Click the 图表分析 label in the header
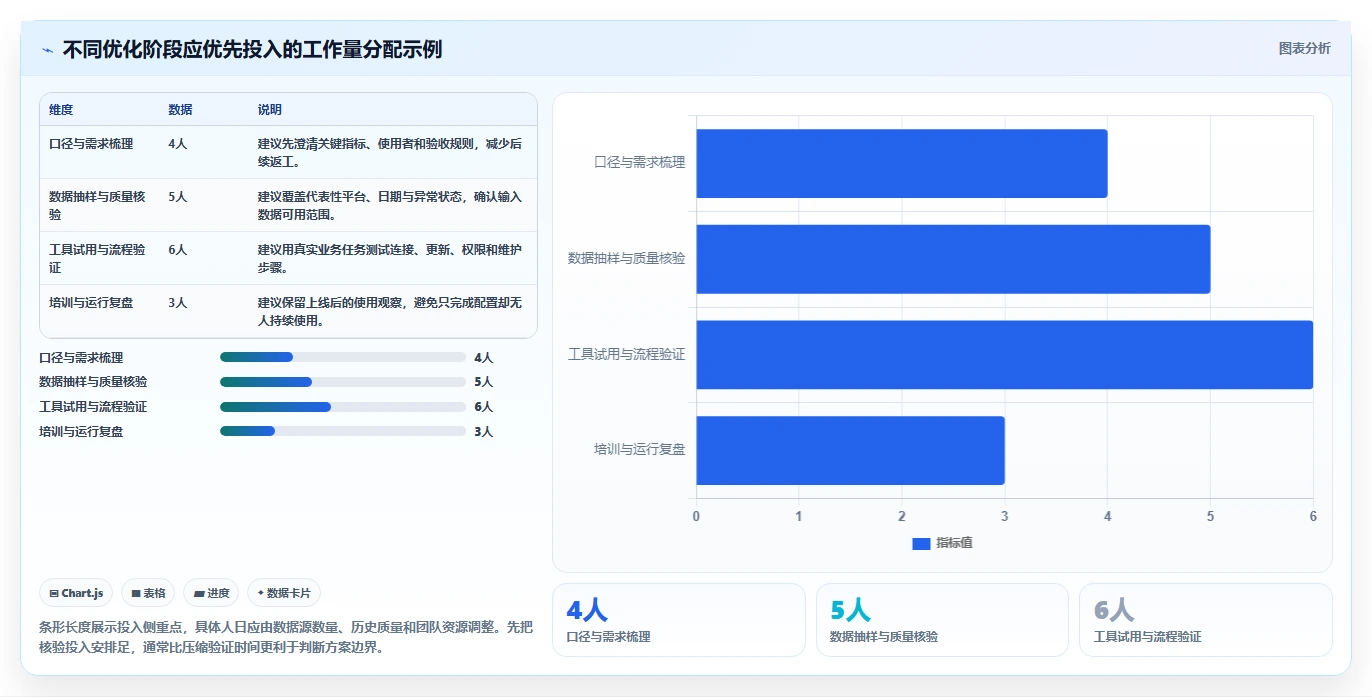Image resolution: width=1372 pixels, height=697 pixels. pos(1304,48)
